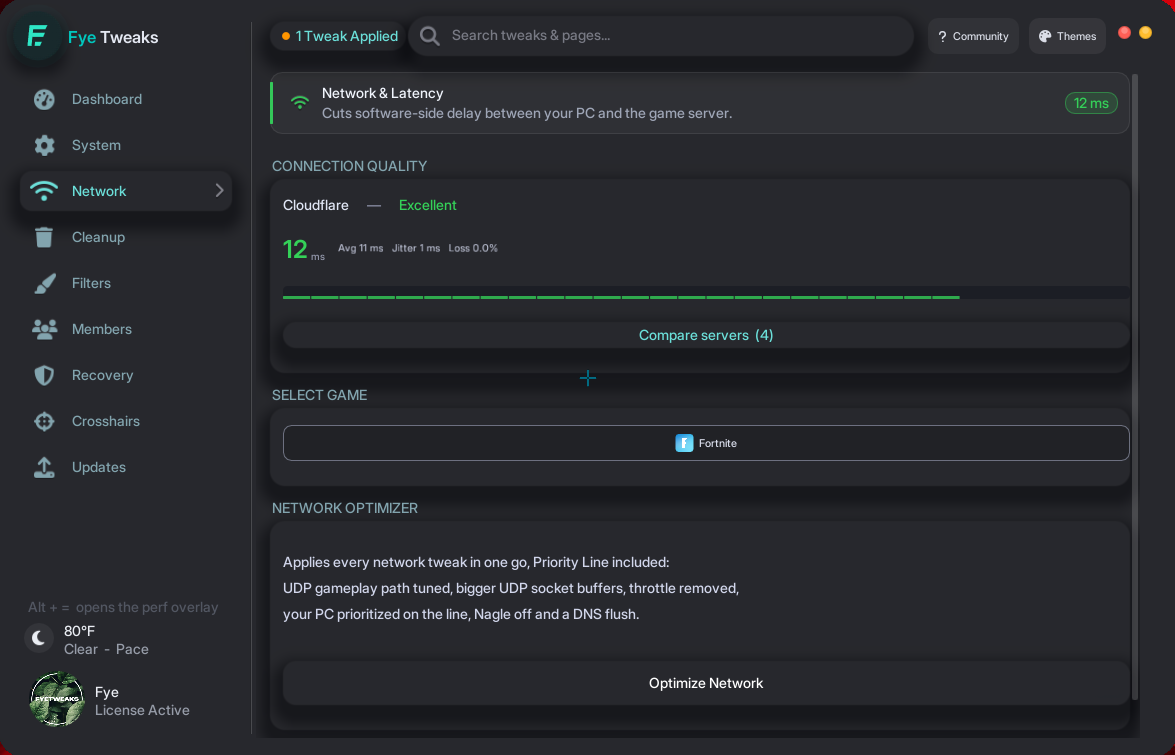Click the green wifi icon in Network & Latency header
This screenshot has height=755, width=1175.
click(x=300, y=103)
